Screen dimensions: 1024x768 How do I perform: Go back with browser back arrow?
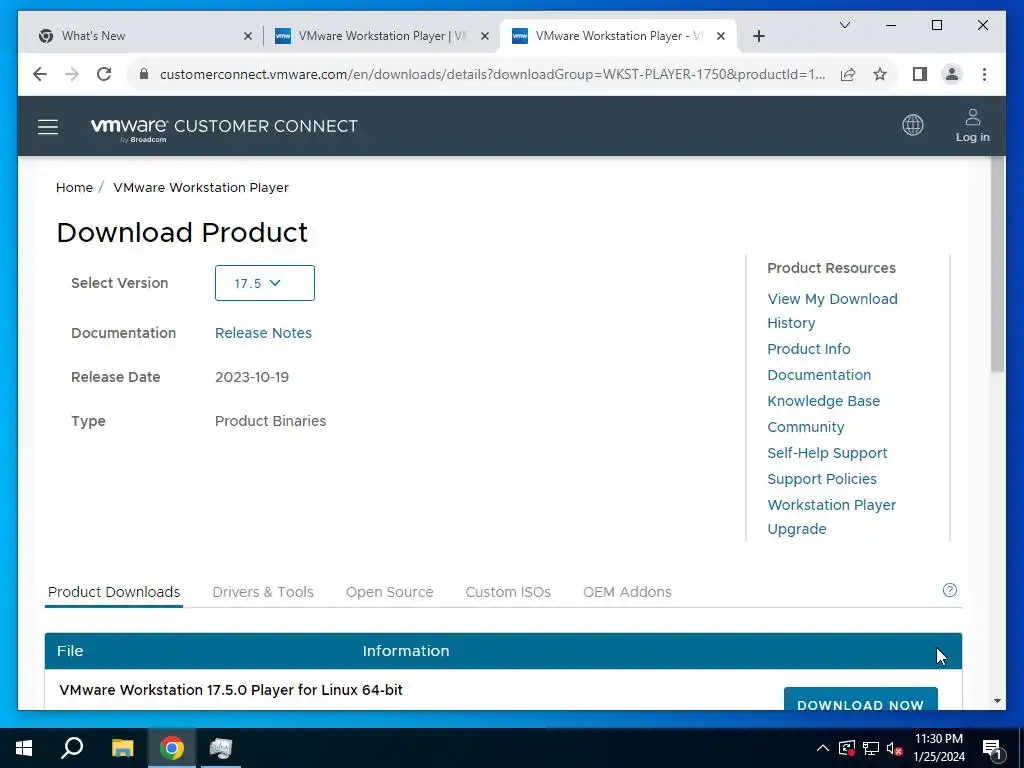coord(40,74)
